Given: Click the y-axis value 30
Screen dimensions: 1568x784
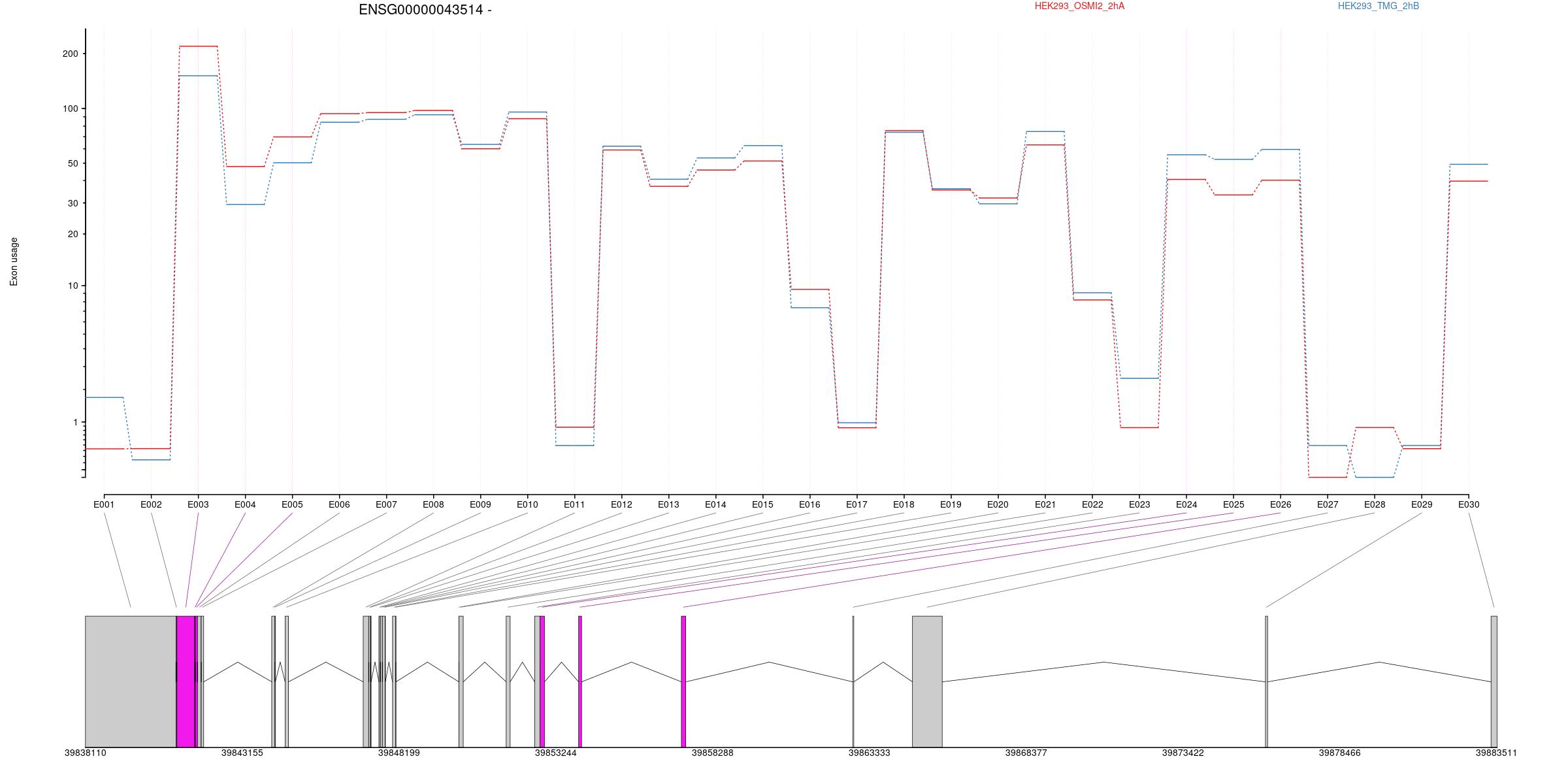Looking at the screenshot, I should tap(73, 203).
